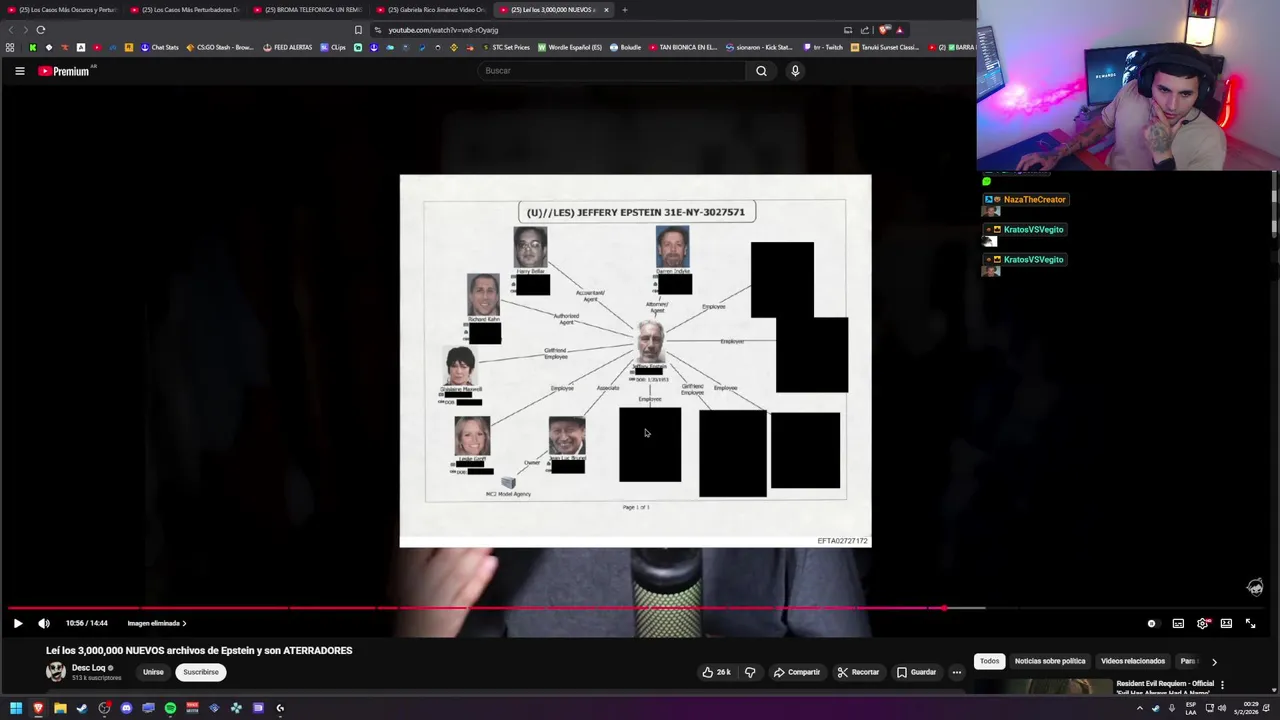This screenshot has width=1280, height=720.
Task: Open more actions three-dot menu
Action: pyautogui.click(x=956, y=672)
